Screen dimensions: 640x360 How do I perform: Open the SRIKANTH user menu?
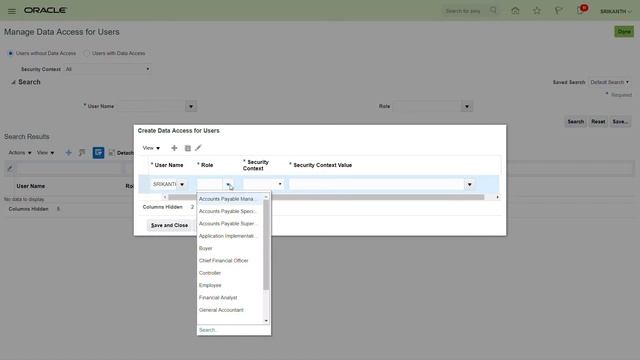click(616, 11)
